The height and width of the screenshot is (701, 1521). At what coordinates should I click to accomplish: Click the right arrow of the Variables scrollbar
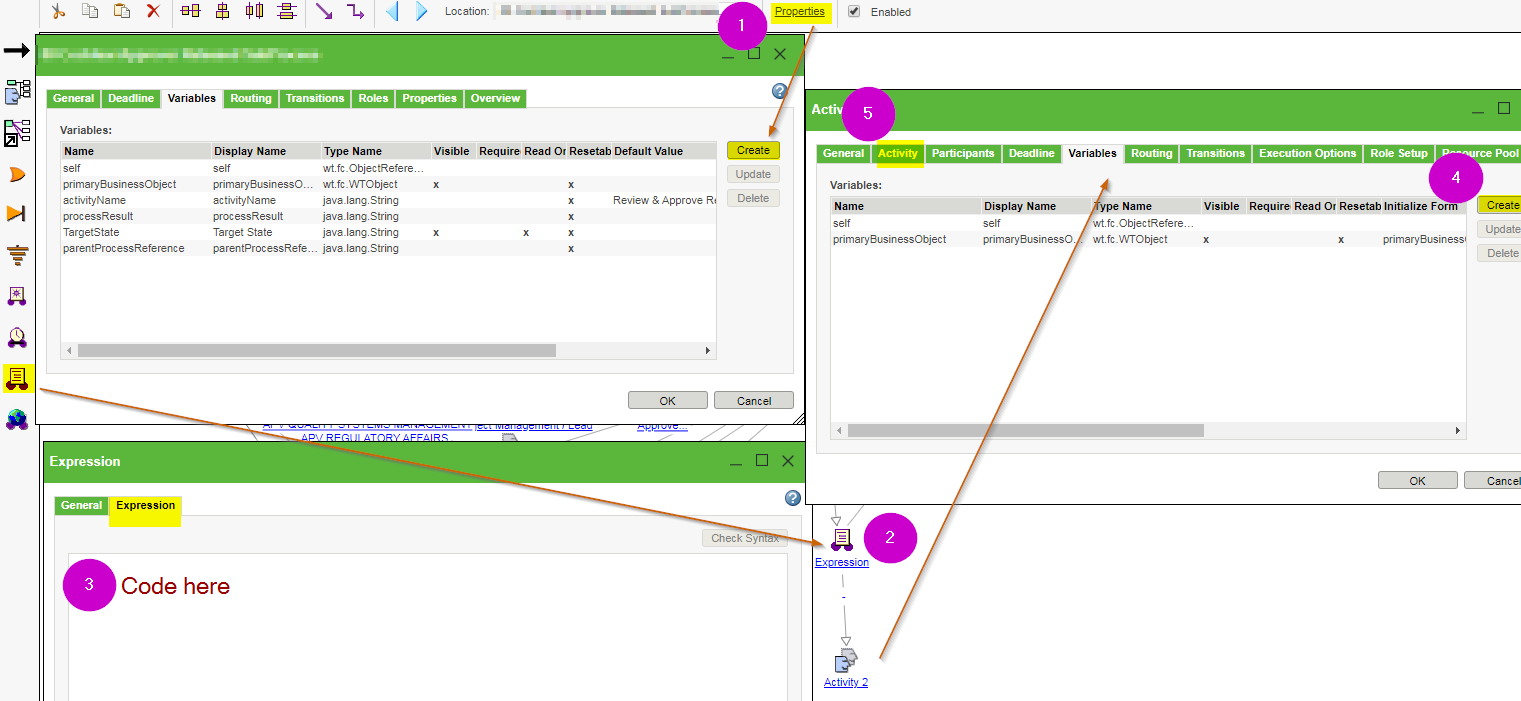pyautogui.click(x=707, y=350)
